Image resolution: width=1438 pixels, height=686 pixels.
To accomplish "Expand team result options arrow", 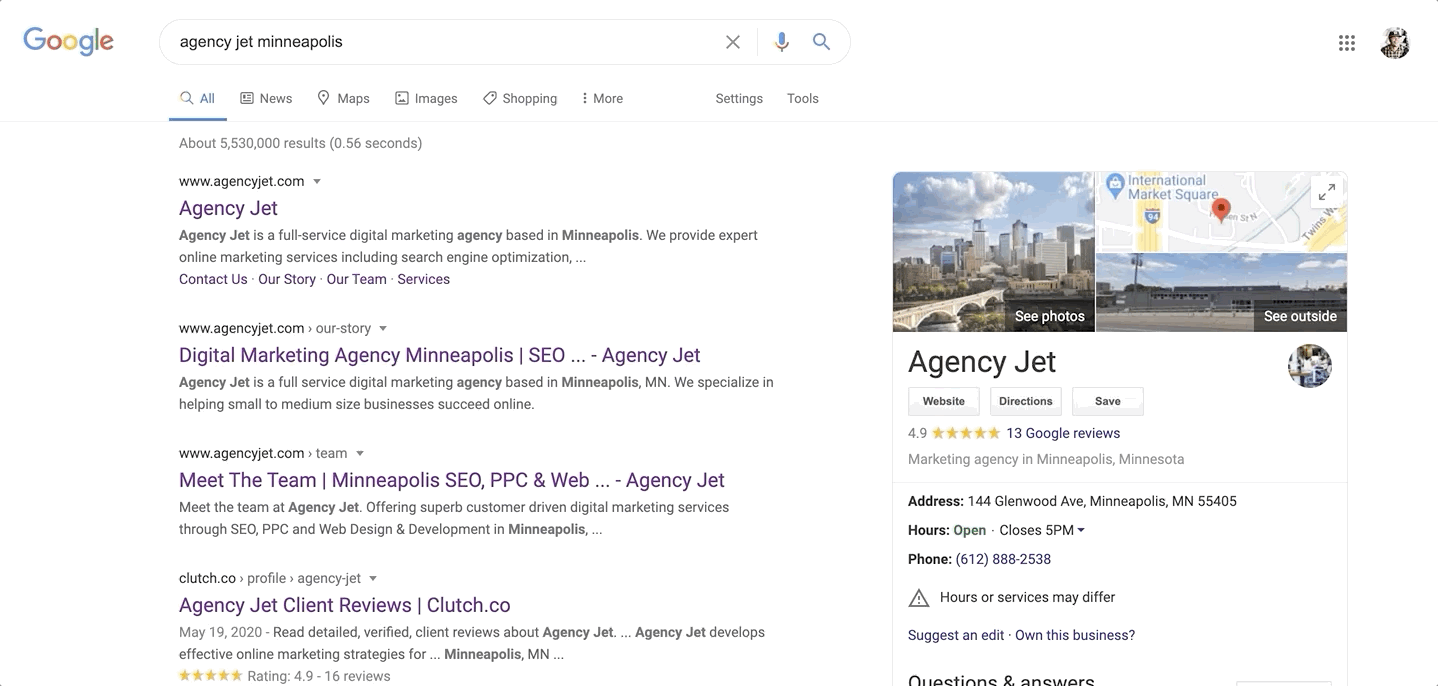I will click(x=360, y=454).
